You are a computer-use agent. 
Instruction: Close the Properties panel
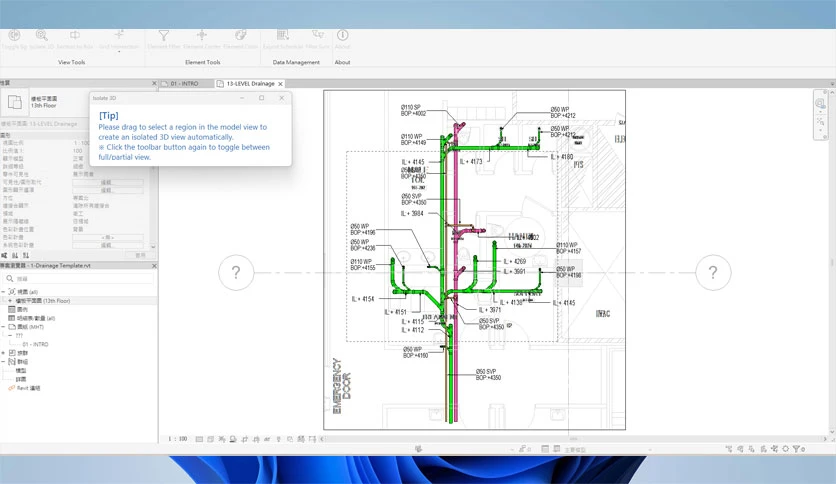click(x=154, y=83)
